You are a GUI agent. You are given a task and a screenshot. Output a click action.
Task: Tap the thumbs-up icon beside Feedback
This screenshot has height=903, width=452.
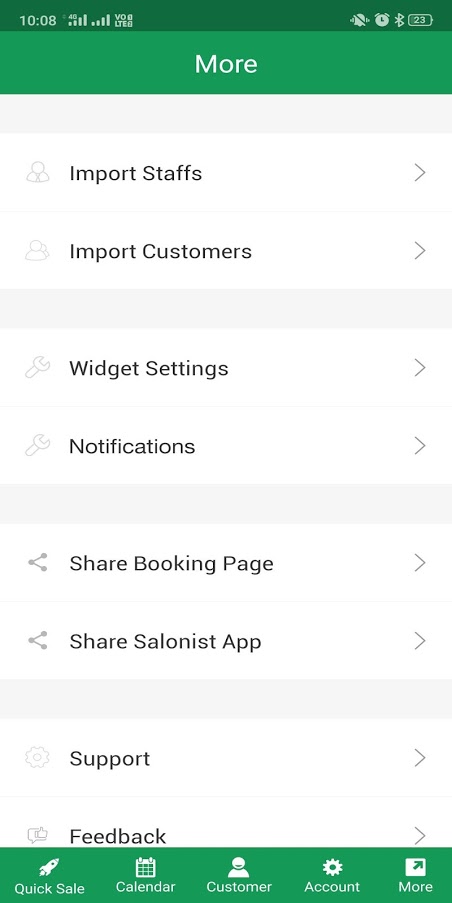point(37,835)
